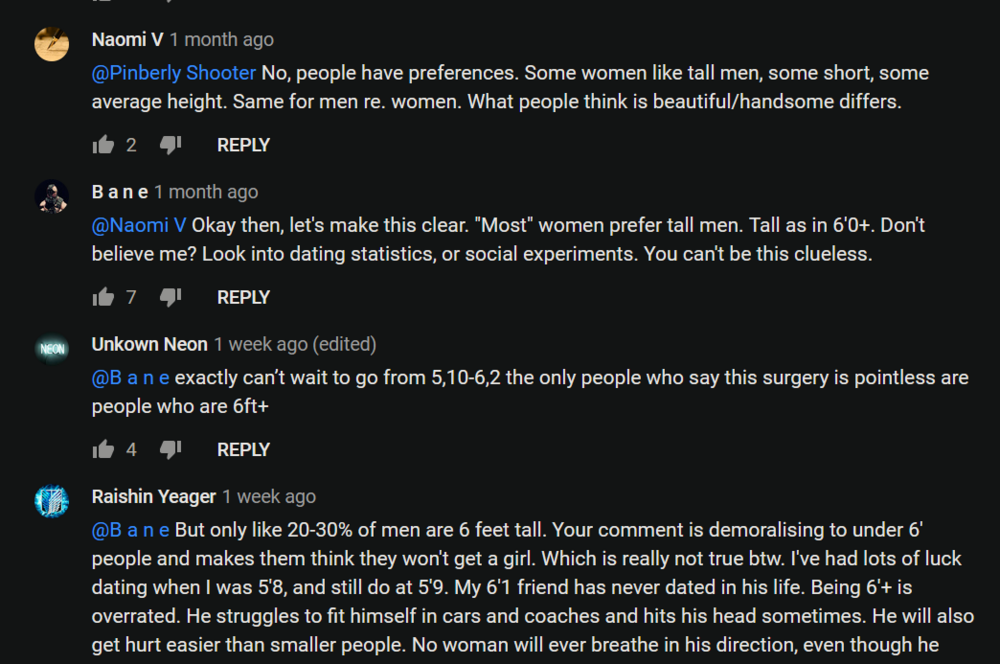The height and width of the screenshot is (664, 1000).
Task: Reply to Naomi V's comment
Action: coord(243,145)
